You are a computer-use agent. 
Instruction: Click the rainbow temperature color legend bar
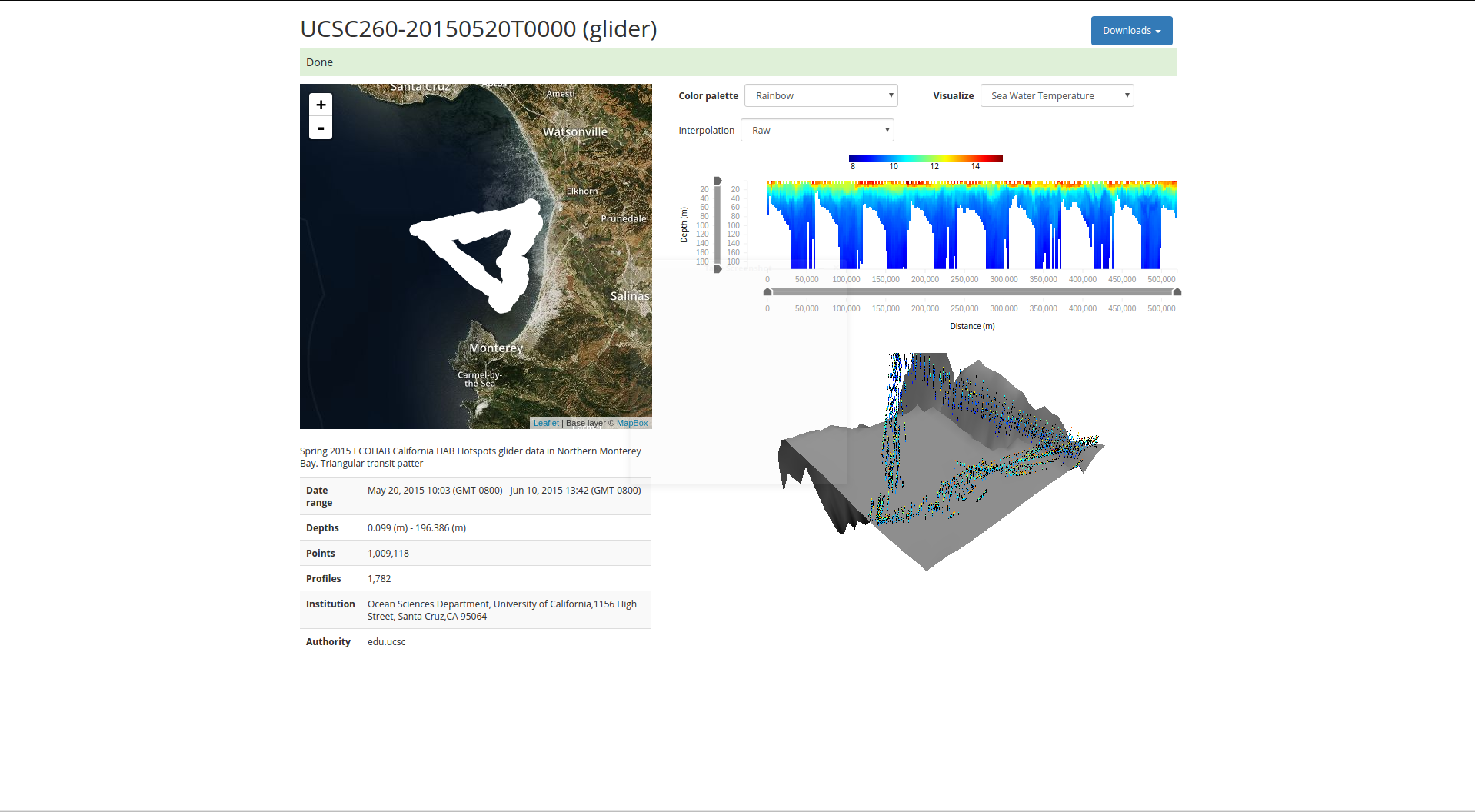coord(926,158)
